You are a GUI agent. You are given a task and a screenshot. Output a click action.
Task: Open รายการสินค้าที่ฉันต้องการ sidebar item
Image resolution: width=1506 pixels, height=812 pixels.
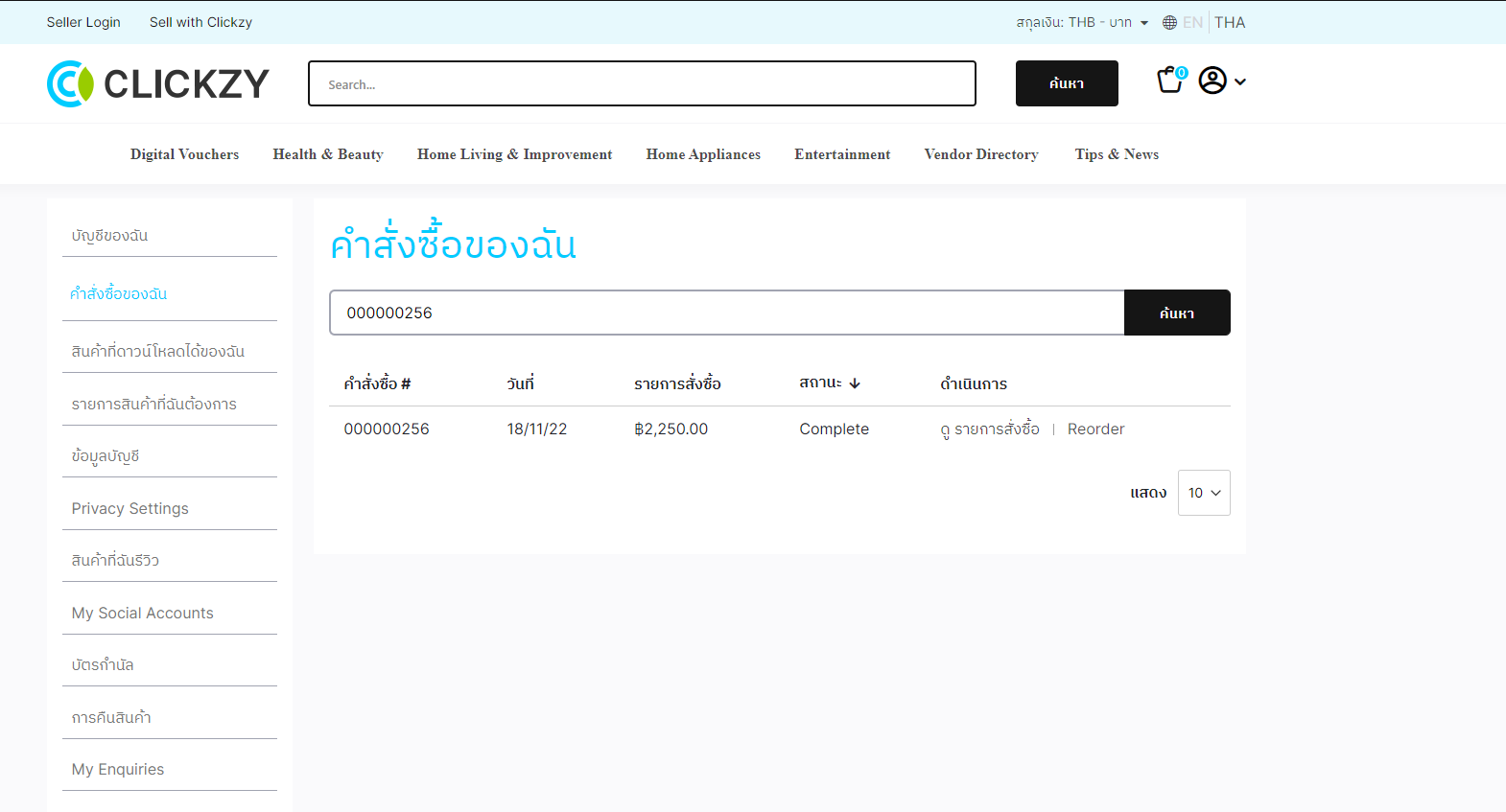154,405
